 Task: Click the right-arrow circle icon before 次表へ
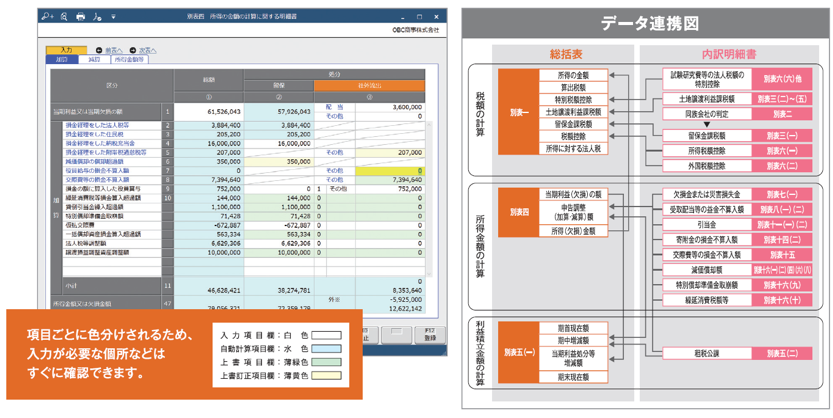pos(133,50)
